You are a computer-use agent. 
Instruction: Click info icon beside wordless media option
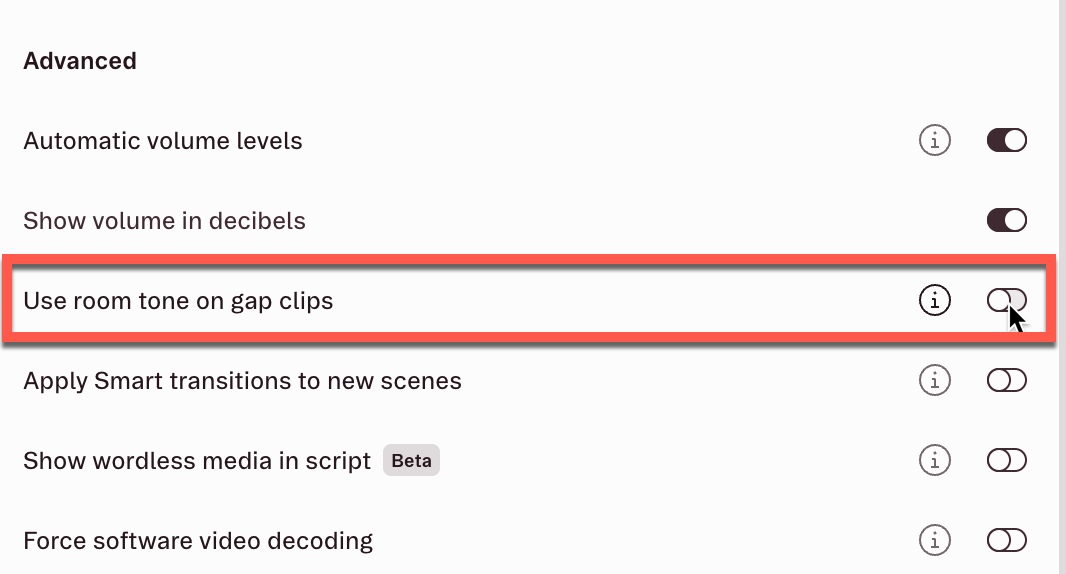pos(934,460)
